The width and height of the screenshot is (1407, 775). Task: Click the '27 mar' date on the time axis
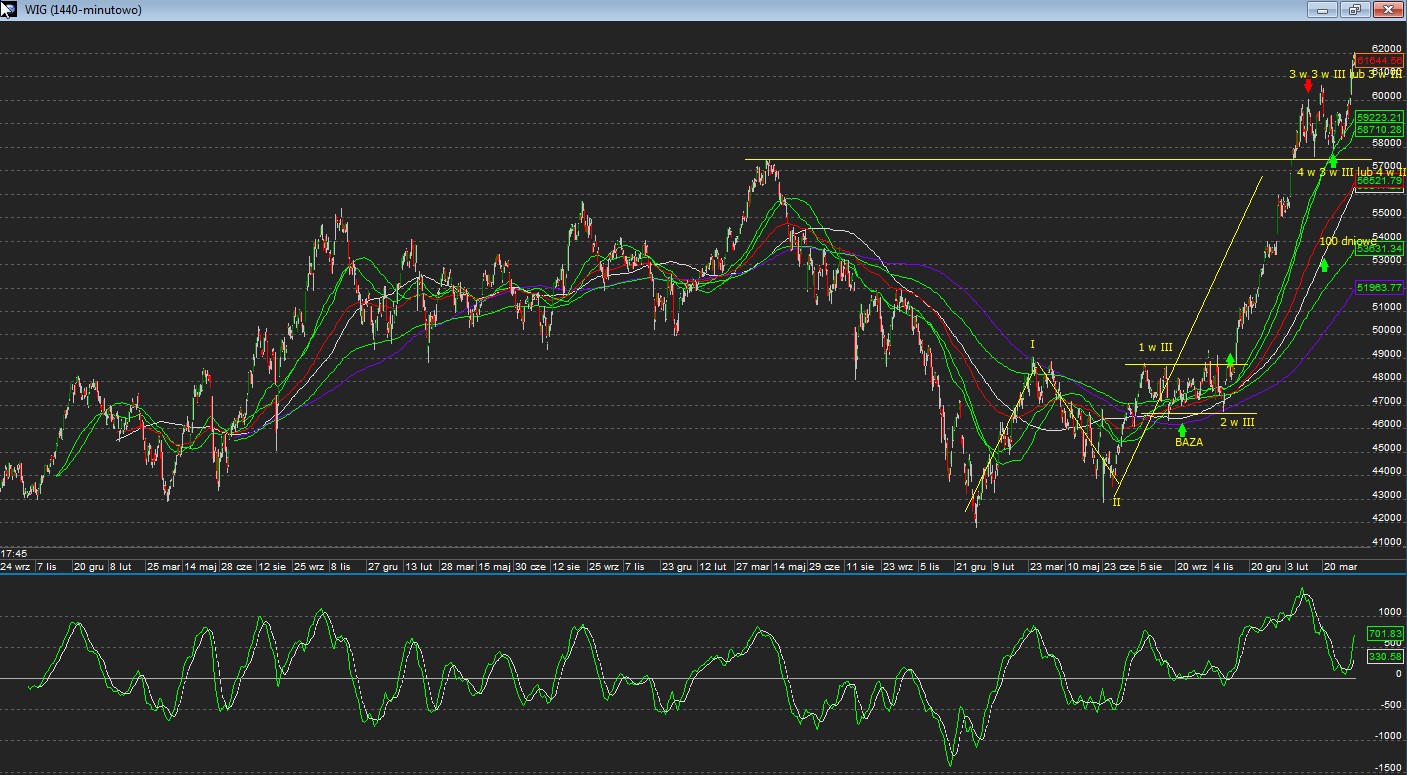[x=752, y=566]
